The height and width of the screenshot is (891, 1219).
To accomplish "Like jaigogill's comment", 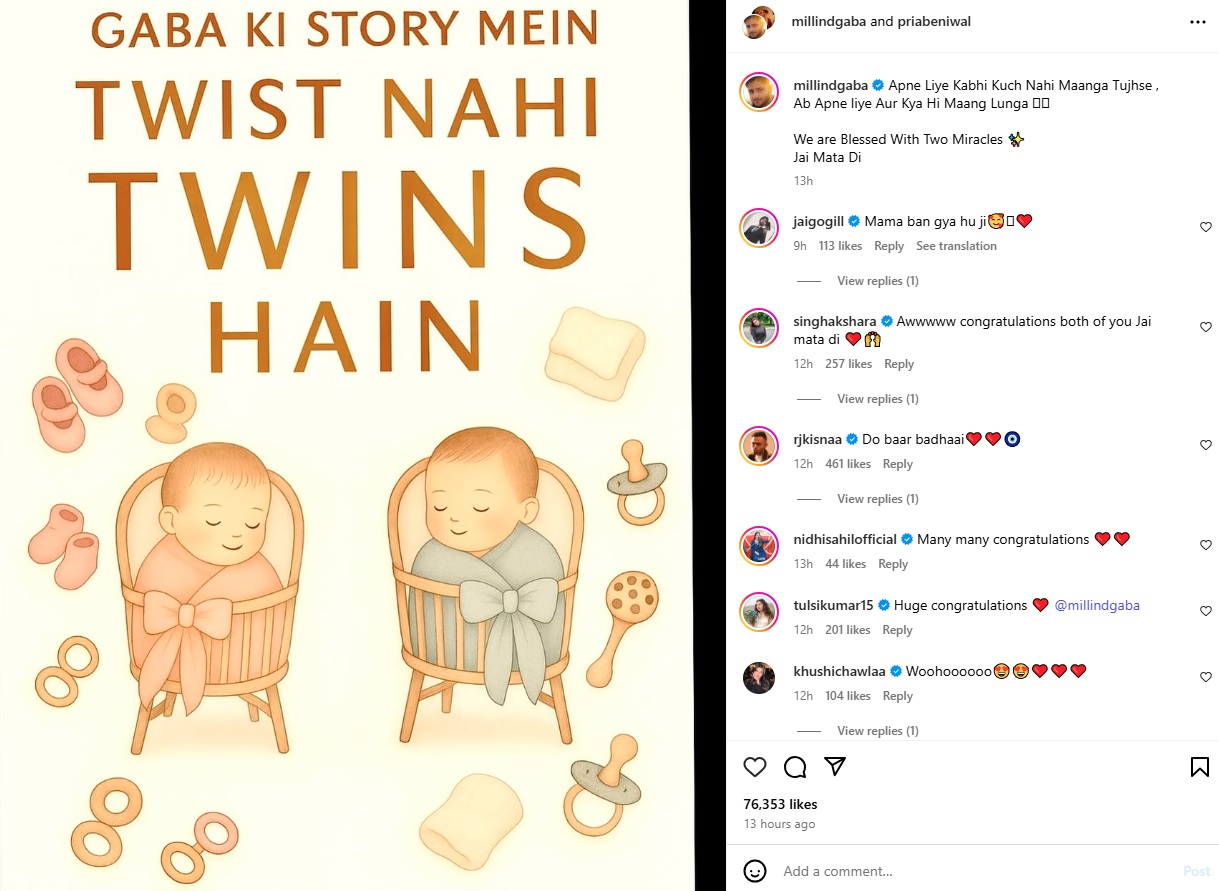I will click(1206, 227).
